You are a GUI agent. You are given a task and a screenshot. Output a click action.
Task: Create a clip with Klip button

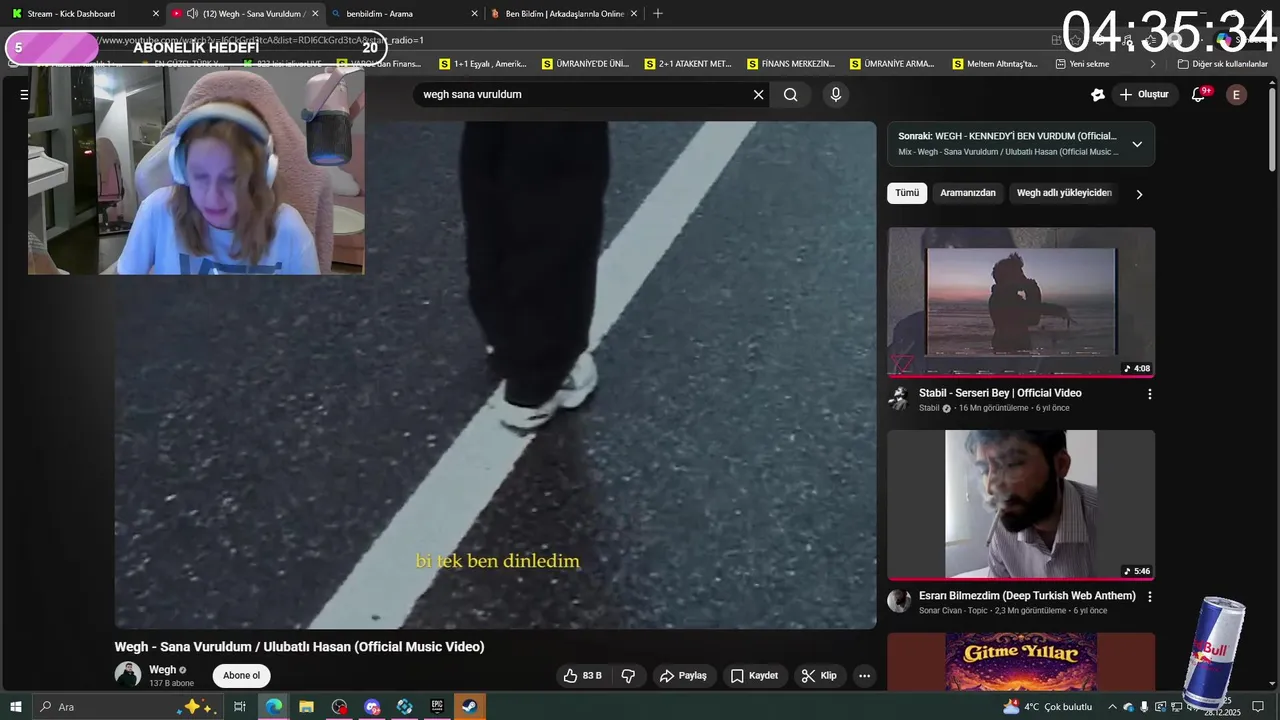819,676
